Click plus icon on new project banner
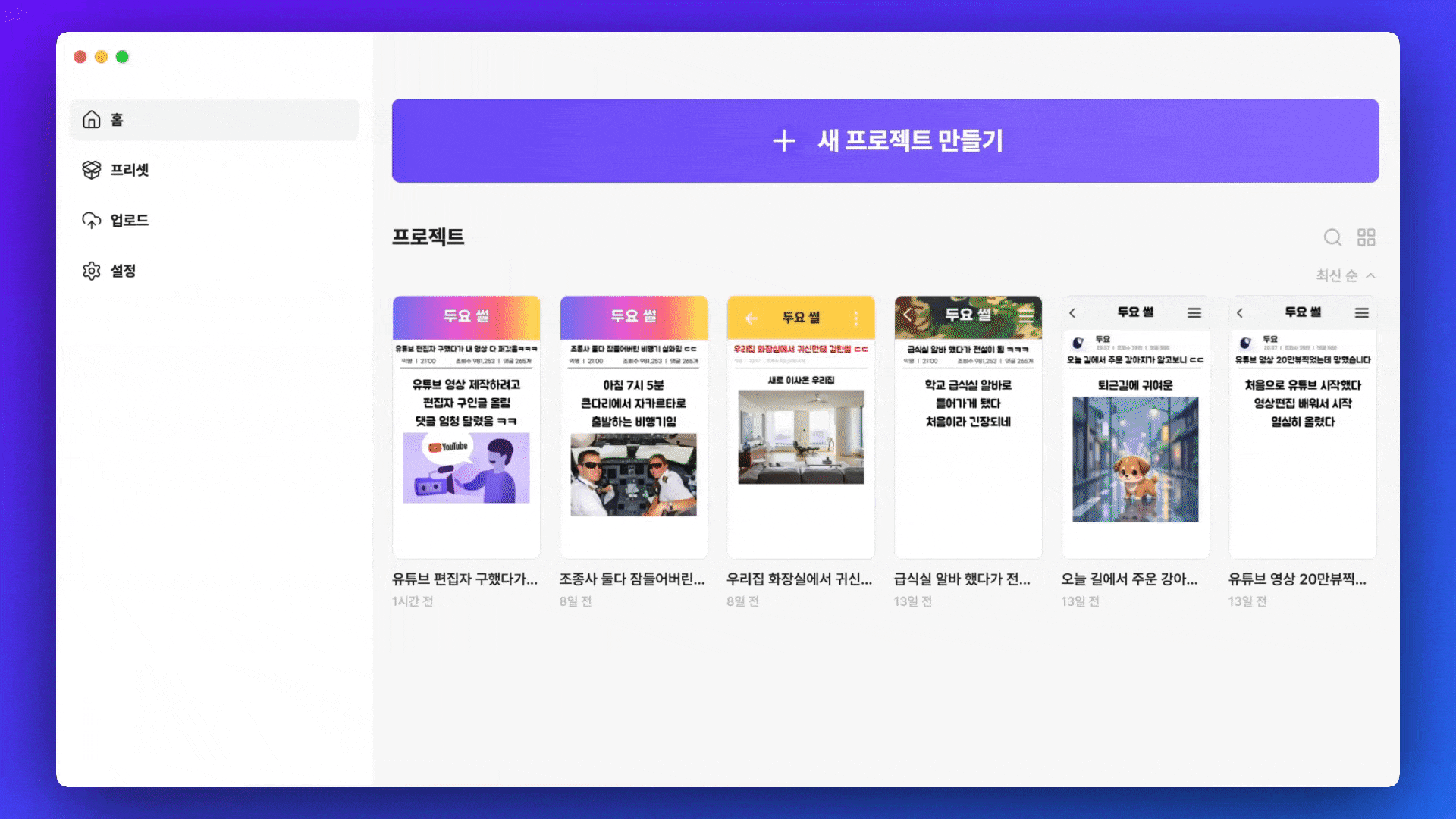Screen dimensions: 1456x819 [x=784, y=140]
